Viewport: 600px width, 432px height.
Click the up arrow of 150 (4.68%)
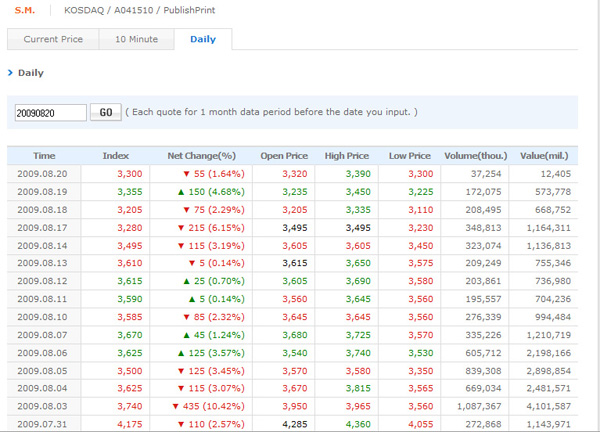pyautogui.click(x=181, y=192)
